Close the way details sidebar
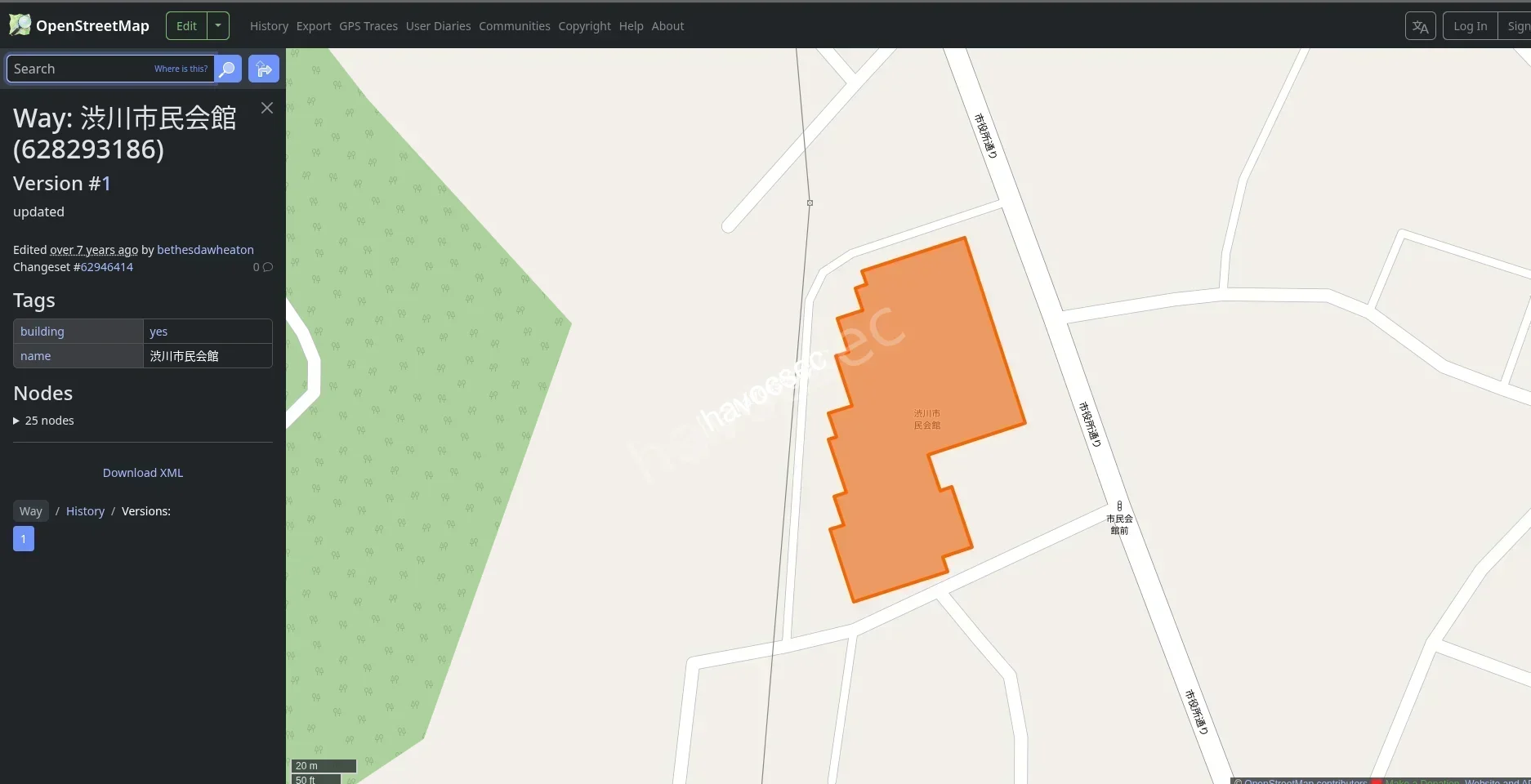Viewport: 1531px width, 784px height. tap(266, 108)
